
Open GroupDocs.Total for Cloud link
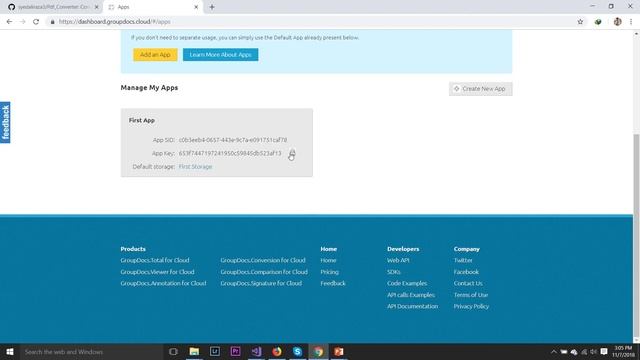155,260
